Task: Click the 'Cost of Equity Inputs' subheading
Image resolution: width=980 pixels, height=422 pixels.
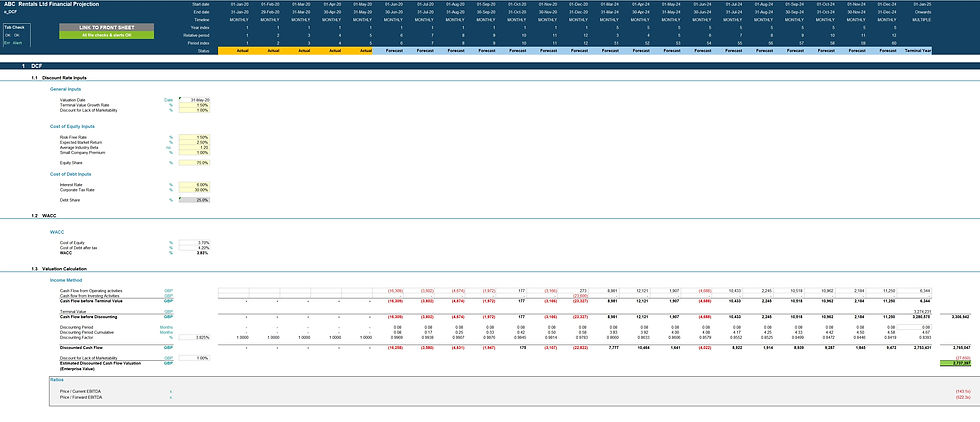Action: [72, 126]
